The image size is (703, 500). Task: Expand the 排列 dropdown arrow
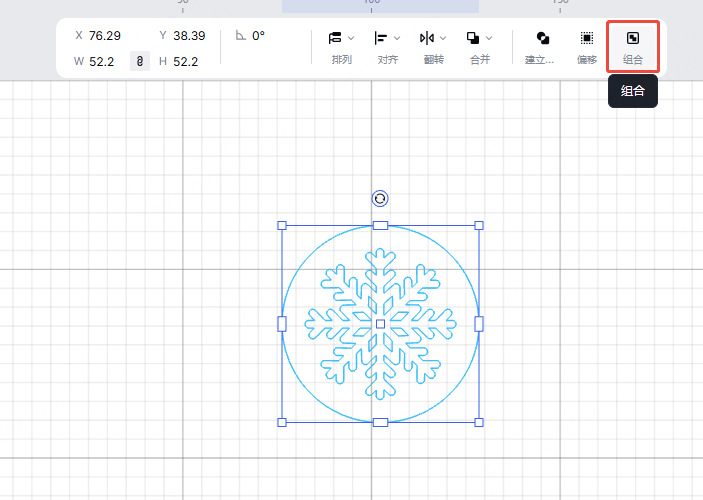[x=351, y=38]
